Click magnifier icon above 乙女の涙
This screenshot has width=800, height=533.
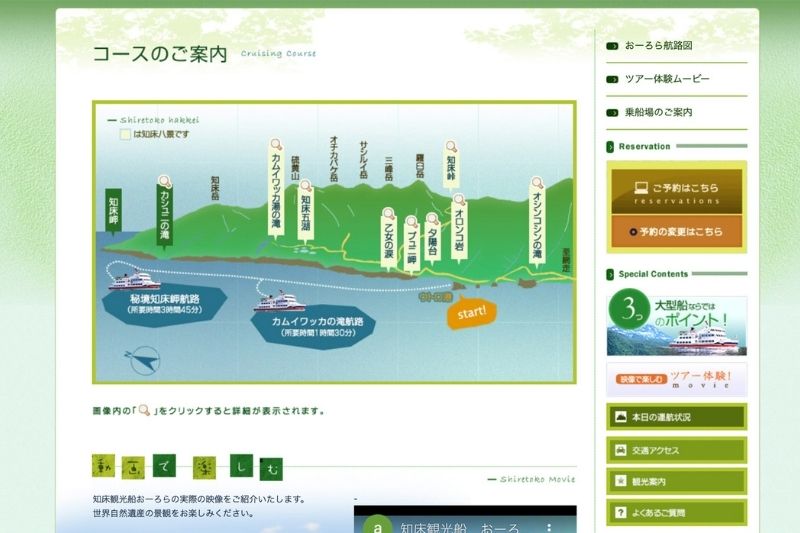click(389, 213)
